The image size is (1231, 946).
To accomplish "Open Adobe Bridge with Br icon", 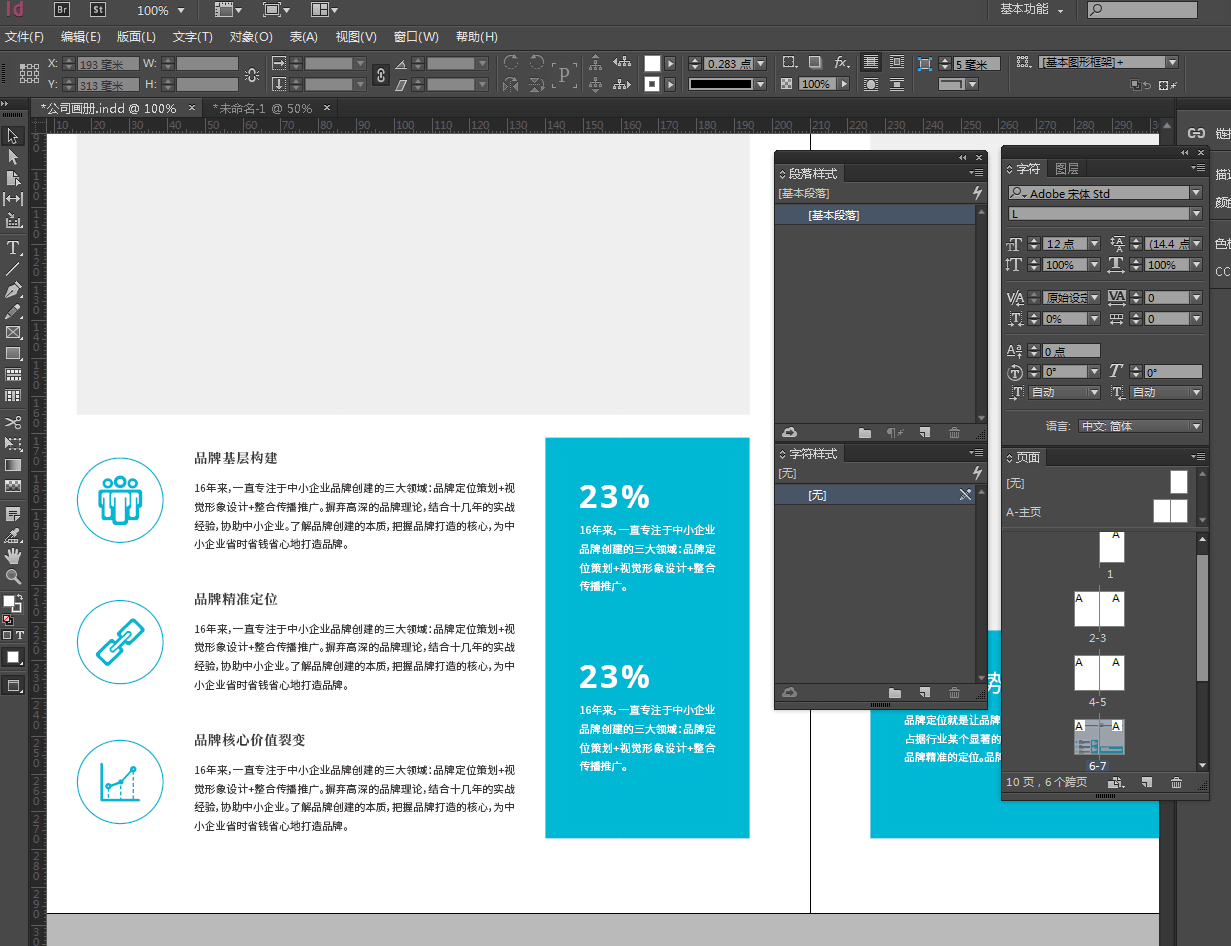I will tap(61, 10).
